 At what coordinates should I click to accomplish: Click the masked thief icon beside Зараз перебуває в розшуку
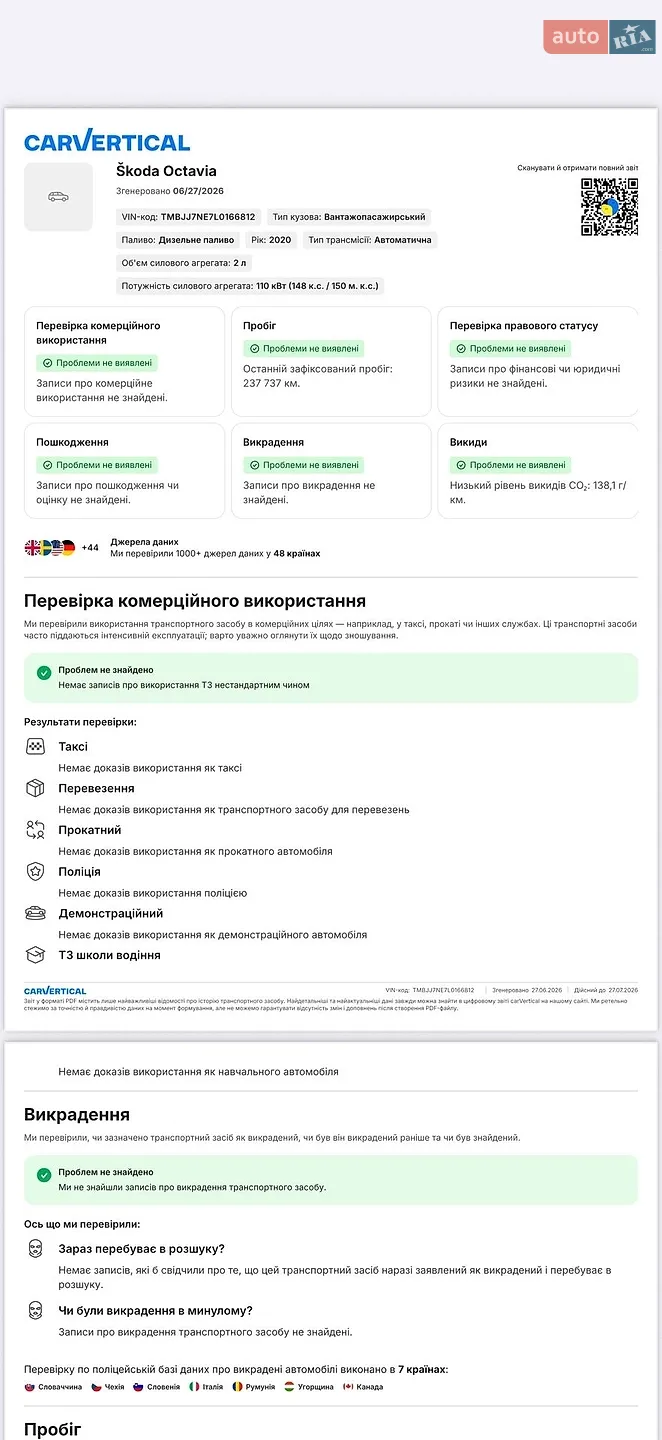click(36, 1249)
